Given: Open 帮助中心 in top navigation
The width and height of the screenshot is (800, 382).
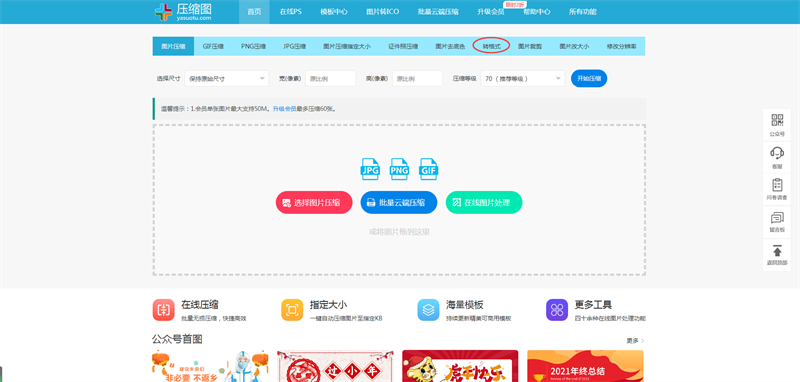Looking at the screenshot, I should [537, 12].
